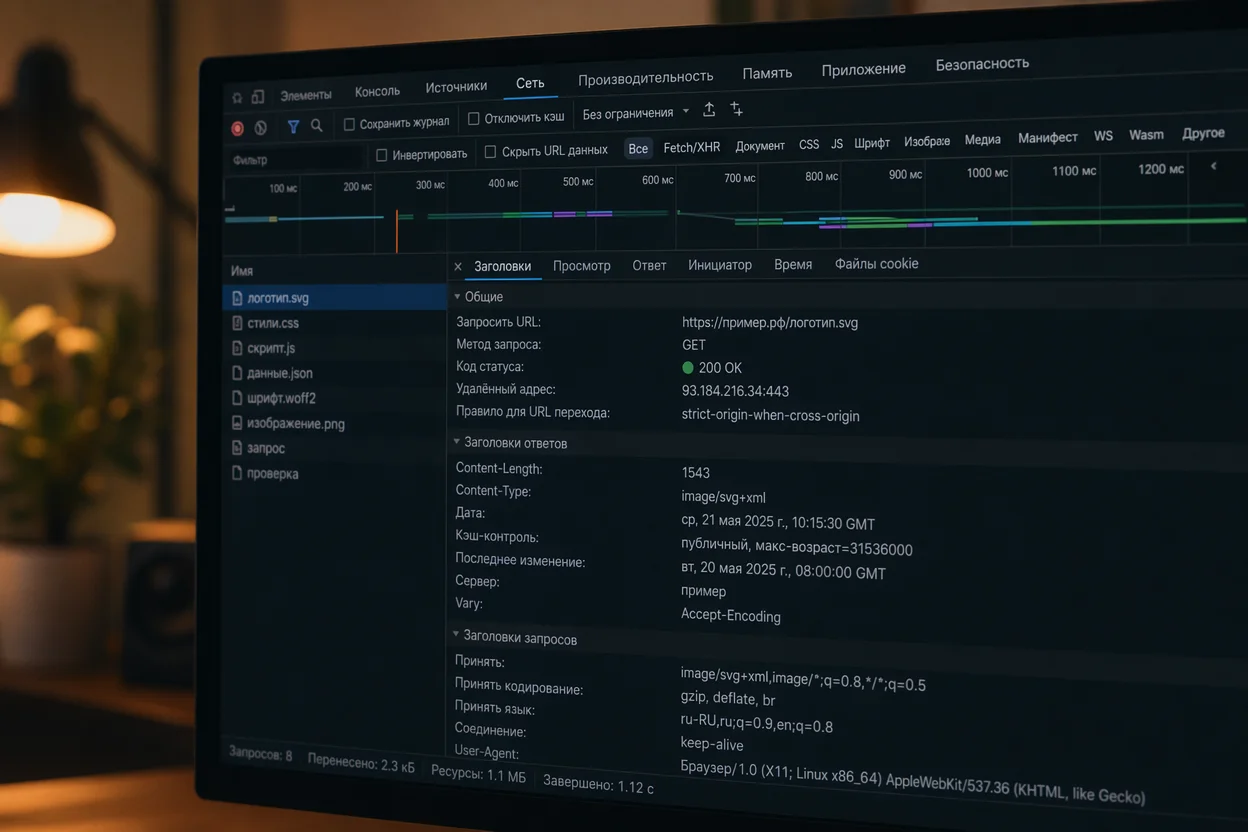This screenshot has height=832, width=1248.
Task: Click the file icon next to стили.css
Action: (237, 323)
